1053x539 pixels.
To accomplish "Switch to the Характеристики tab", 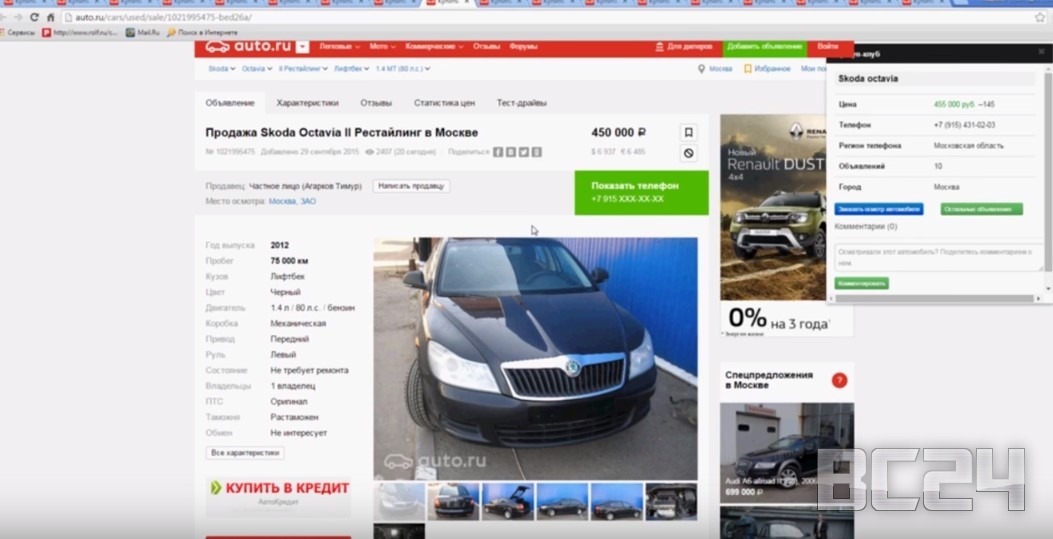I will tap(307, 103).
